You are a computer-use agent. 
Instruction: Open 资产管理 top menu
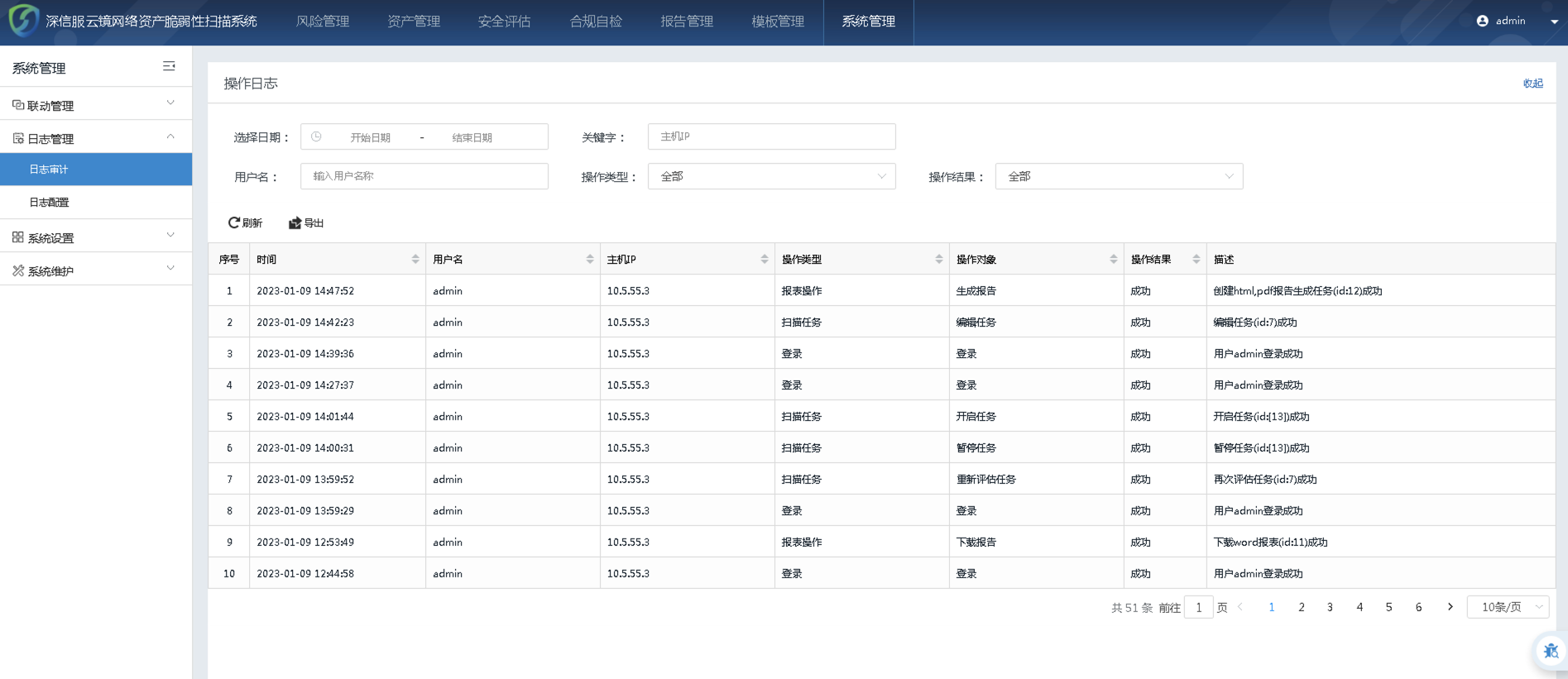[x=414, y=22]
